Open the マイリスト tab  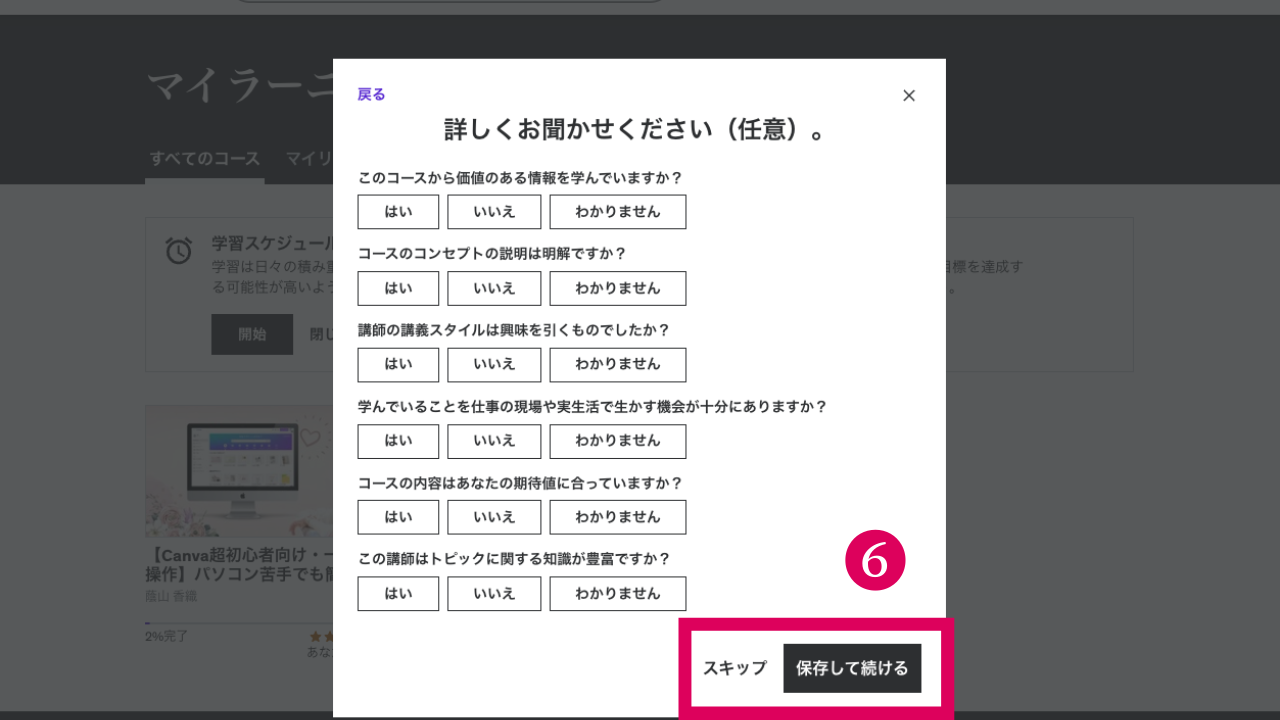pos(310,158)
